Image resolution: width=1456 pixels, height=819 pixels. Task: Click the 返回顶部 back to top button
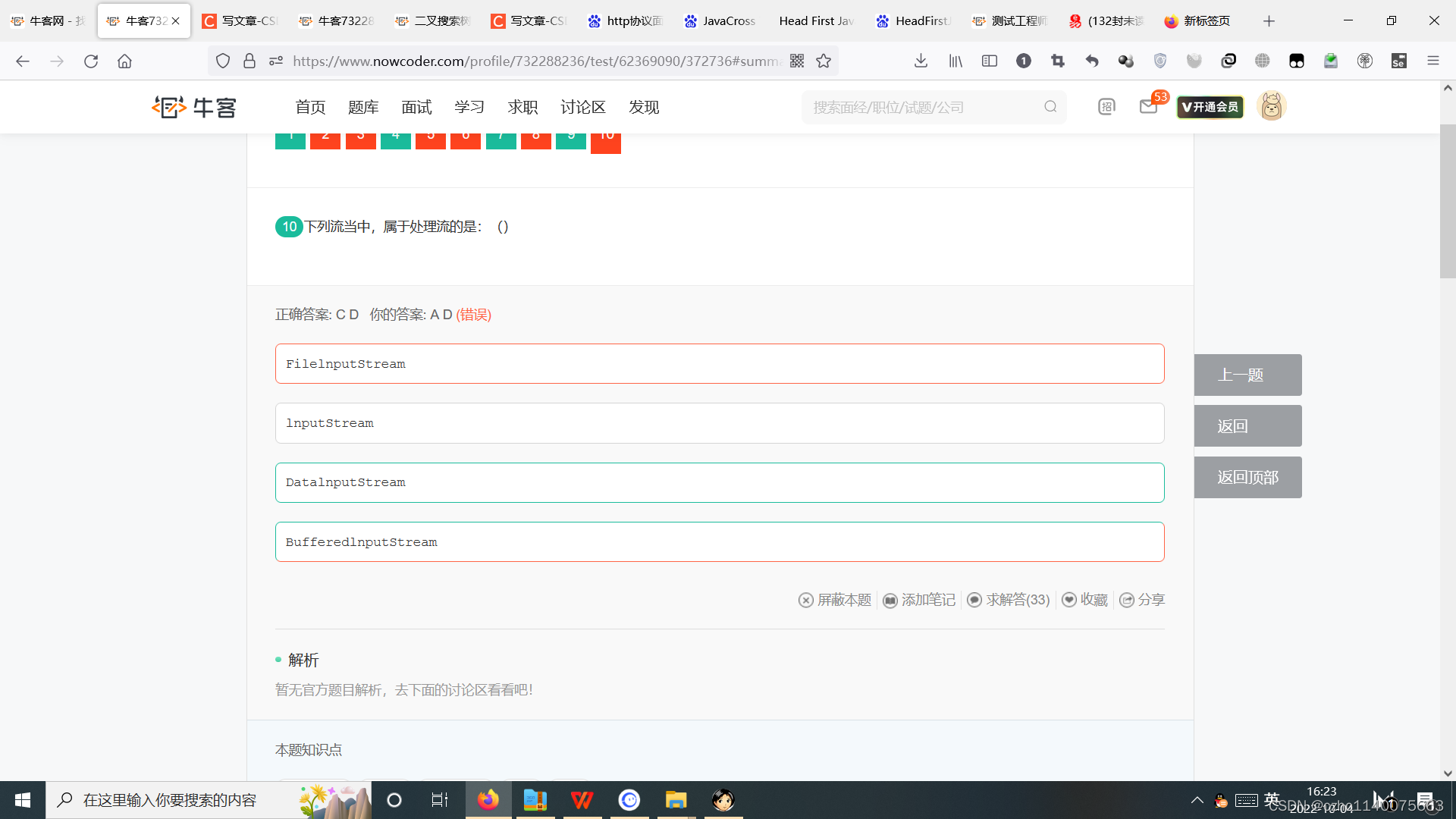click(x=1247, y=478)
